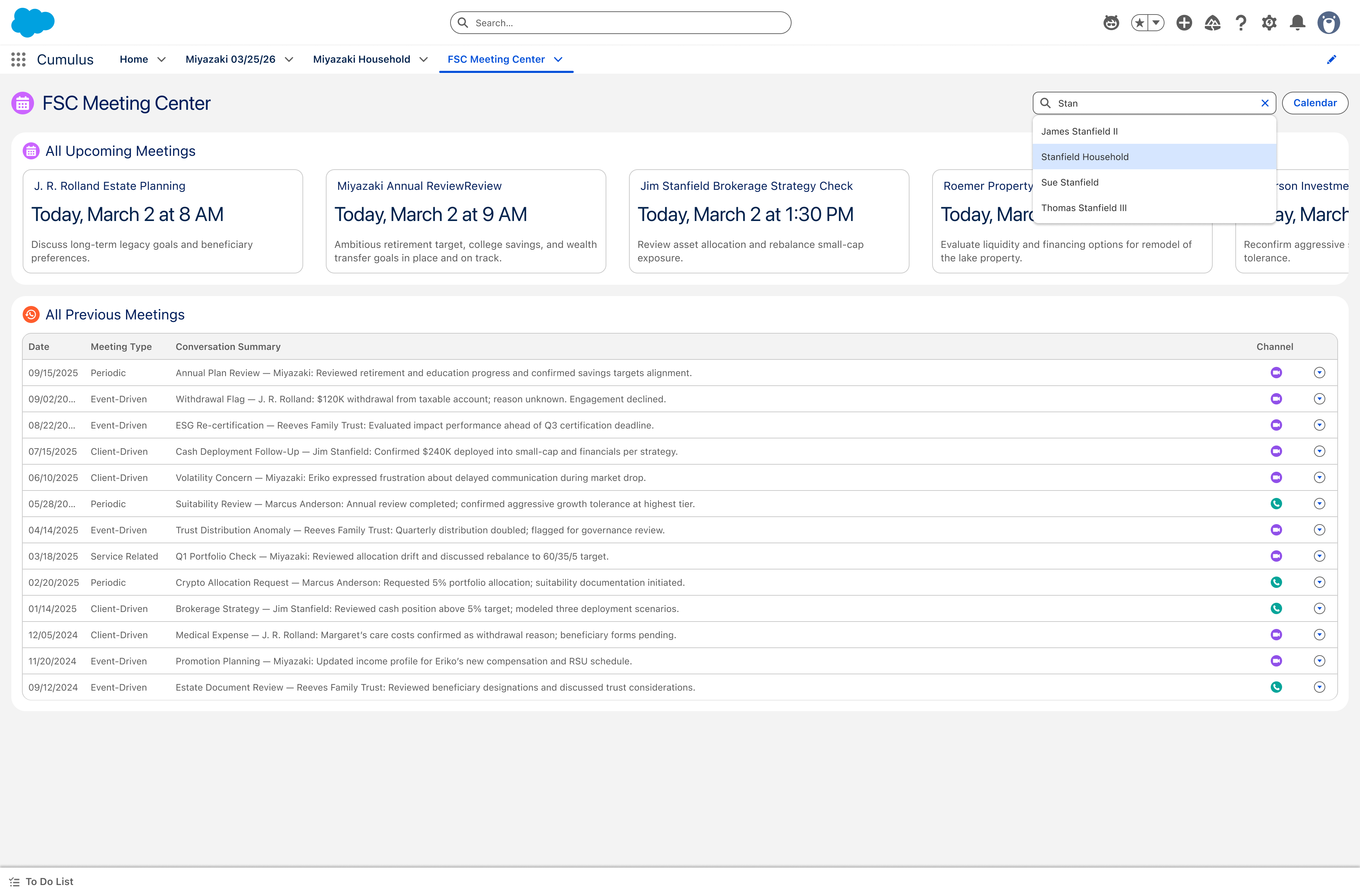Open the Help question mark icon
The image size is (1360, 896).
point(1241,23)
